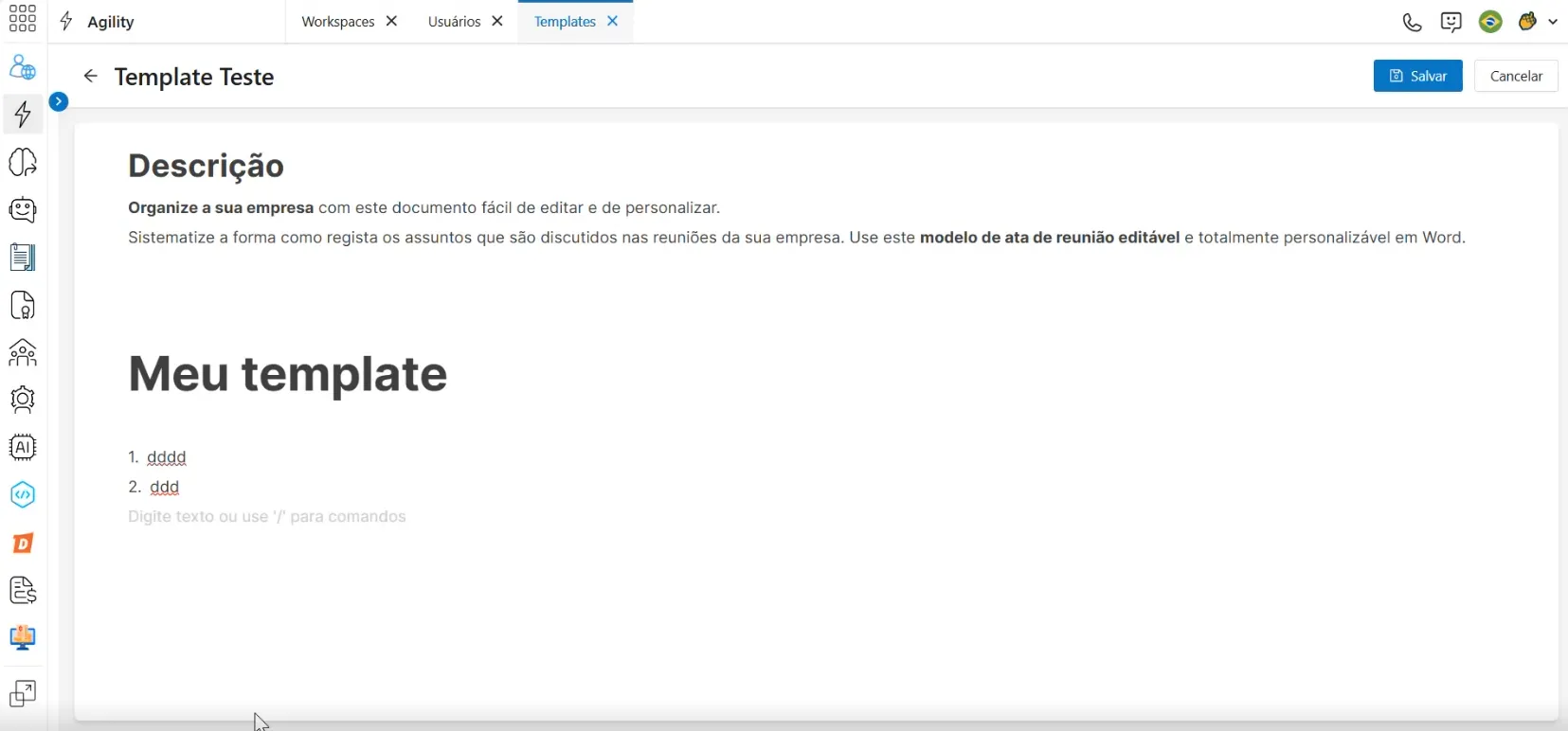Open the app grid launcher
Image resolution: width=1568 pixels, height=731 pixels.
coord(23,19)
